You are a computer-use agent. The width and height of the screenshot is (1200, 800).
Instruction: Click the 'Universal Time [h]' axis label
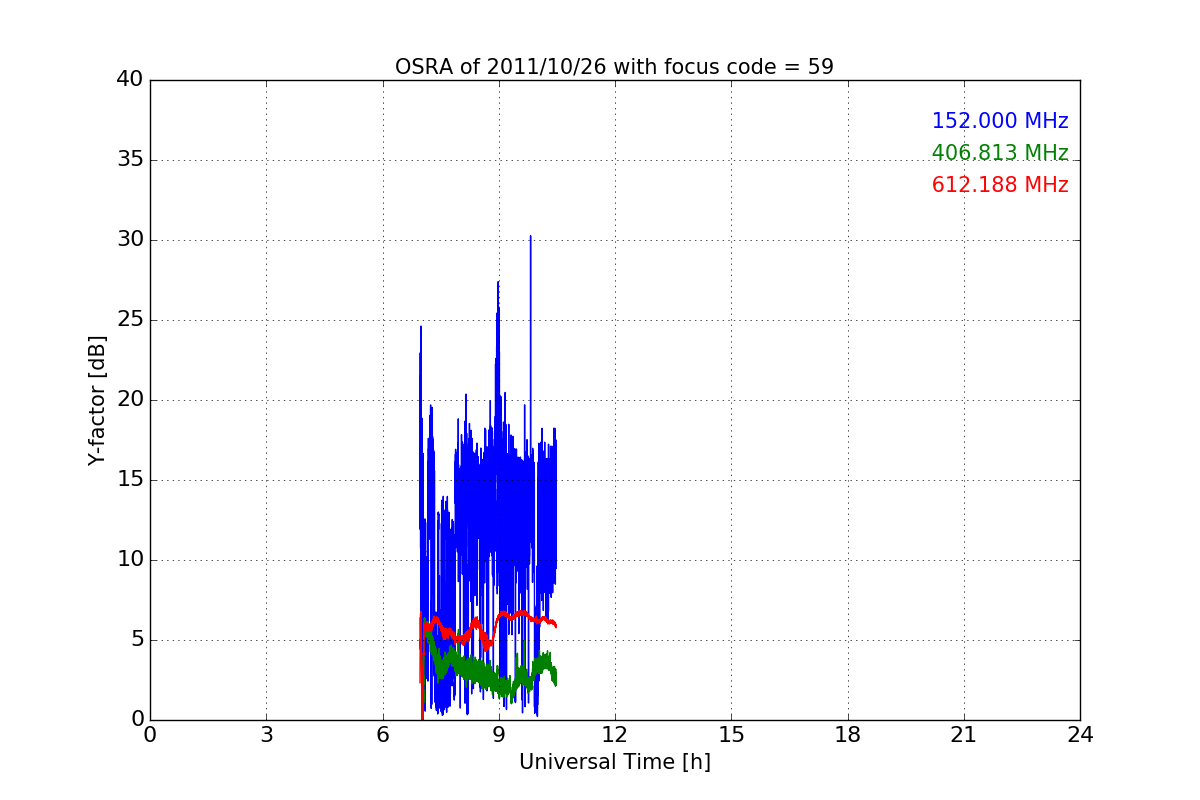(x=614, y=762)
